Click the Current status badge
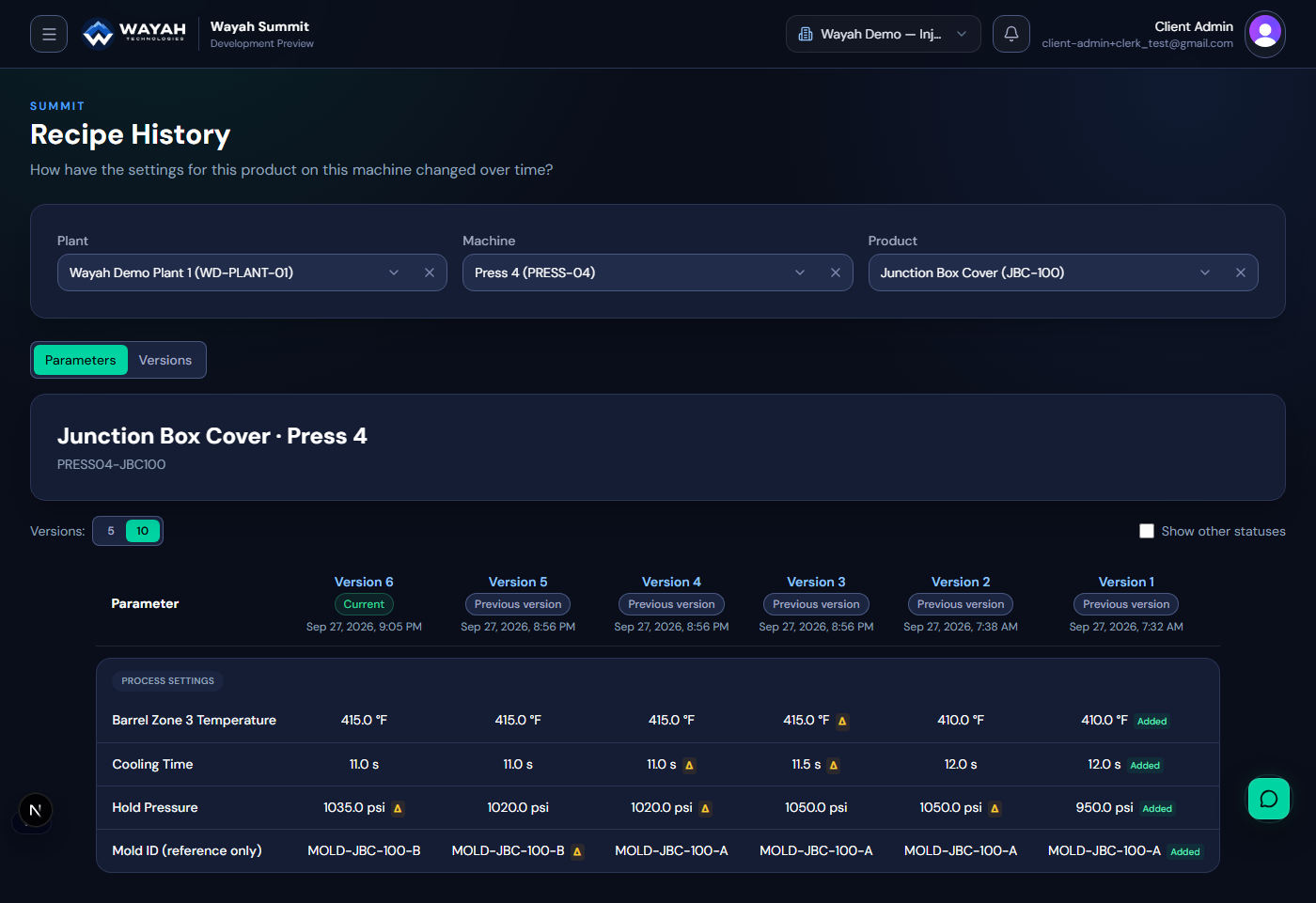Image resolution: width=1316 pixels, height=903 pixels. 364,604
